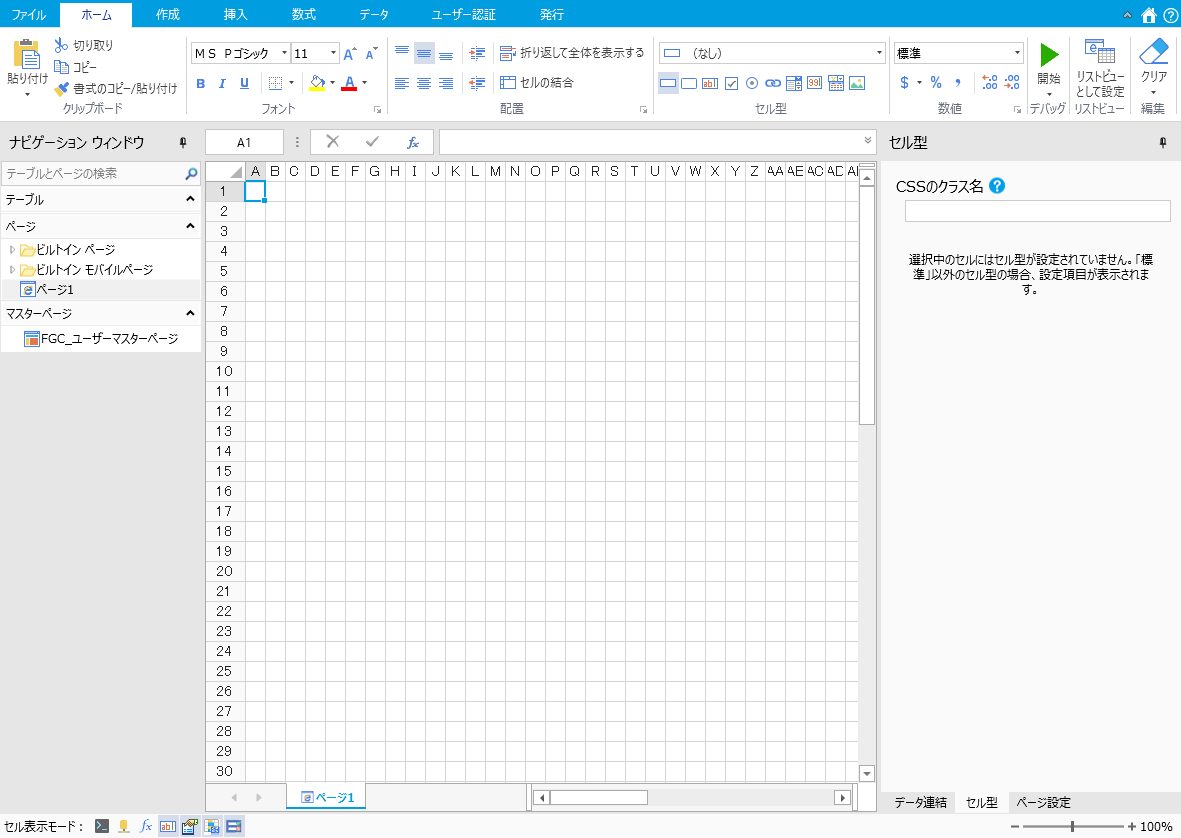The height and width of the screenshot is (838, 1181).
Task: Click the CSS class name input field
Action: tap(1037, 211)
